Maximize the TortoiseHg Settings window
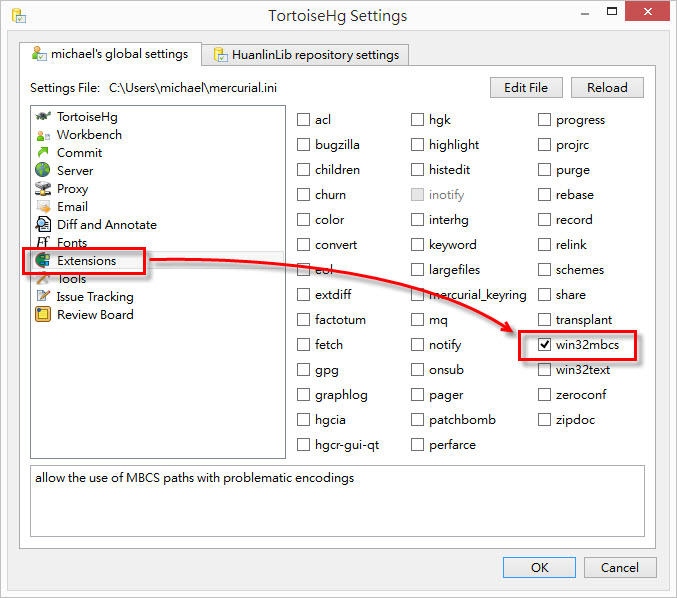 [x=612, y=12]
